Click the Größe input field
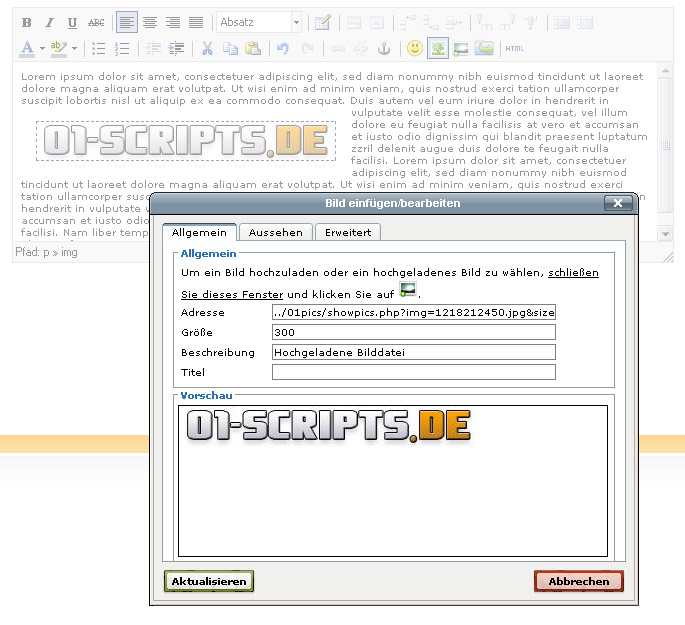This screenshot has height=625, width=685. click(x=414, y=332)
